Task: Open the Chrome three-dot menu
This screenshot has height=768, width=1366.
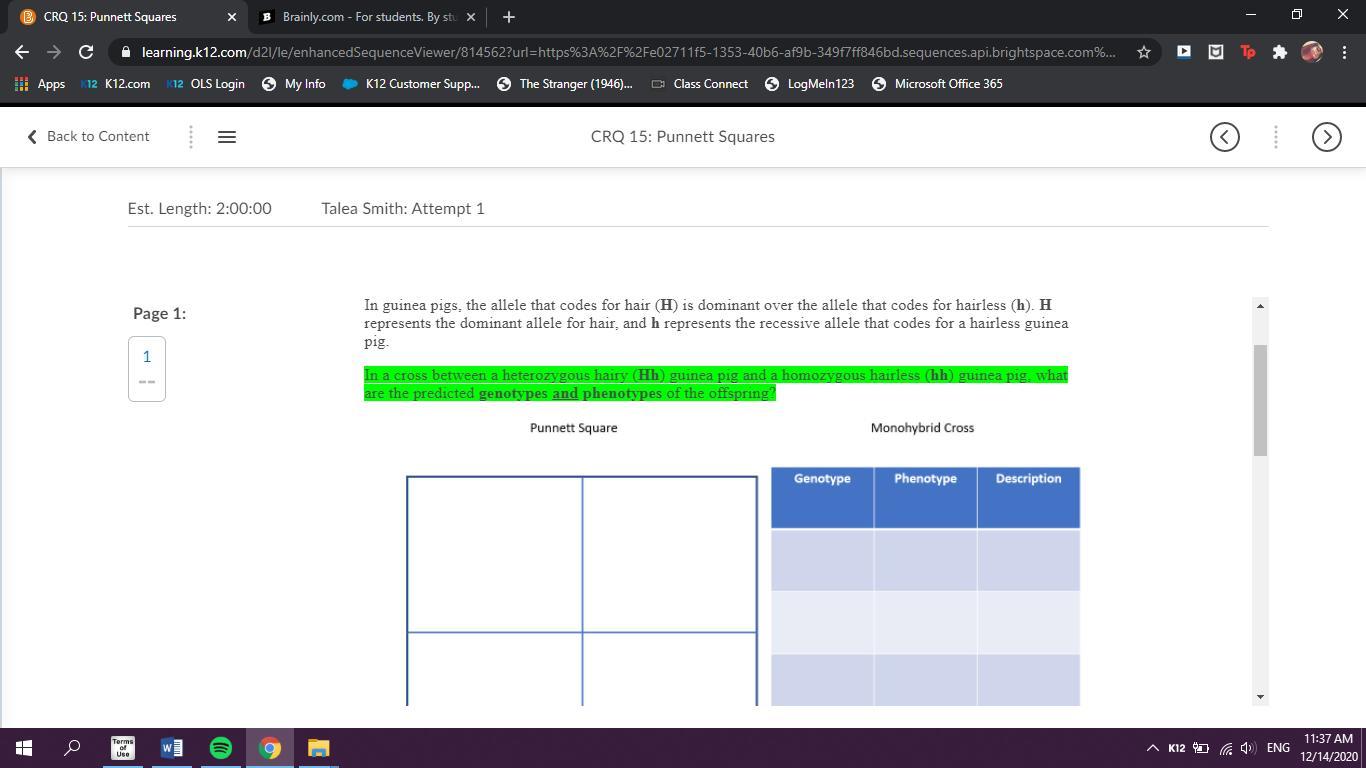Action: 1344,52
